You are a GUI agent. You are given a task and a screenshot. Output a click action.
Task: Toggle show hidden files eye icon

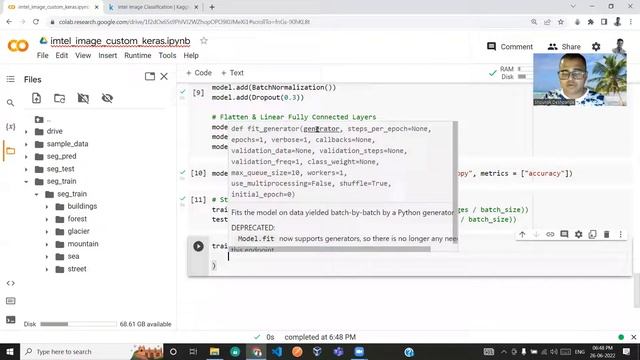pyautogui.click(x=107, y=98)
